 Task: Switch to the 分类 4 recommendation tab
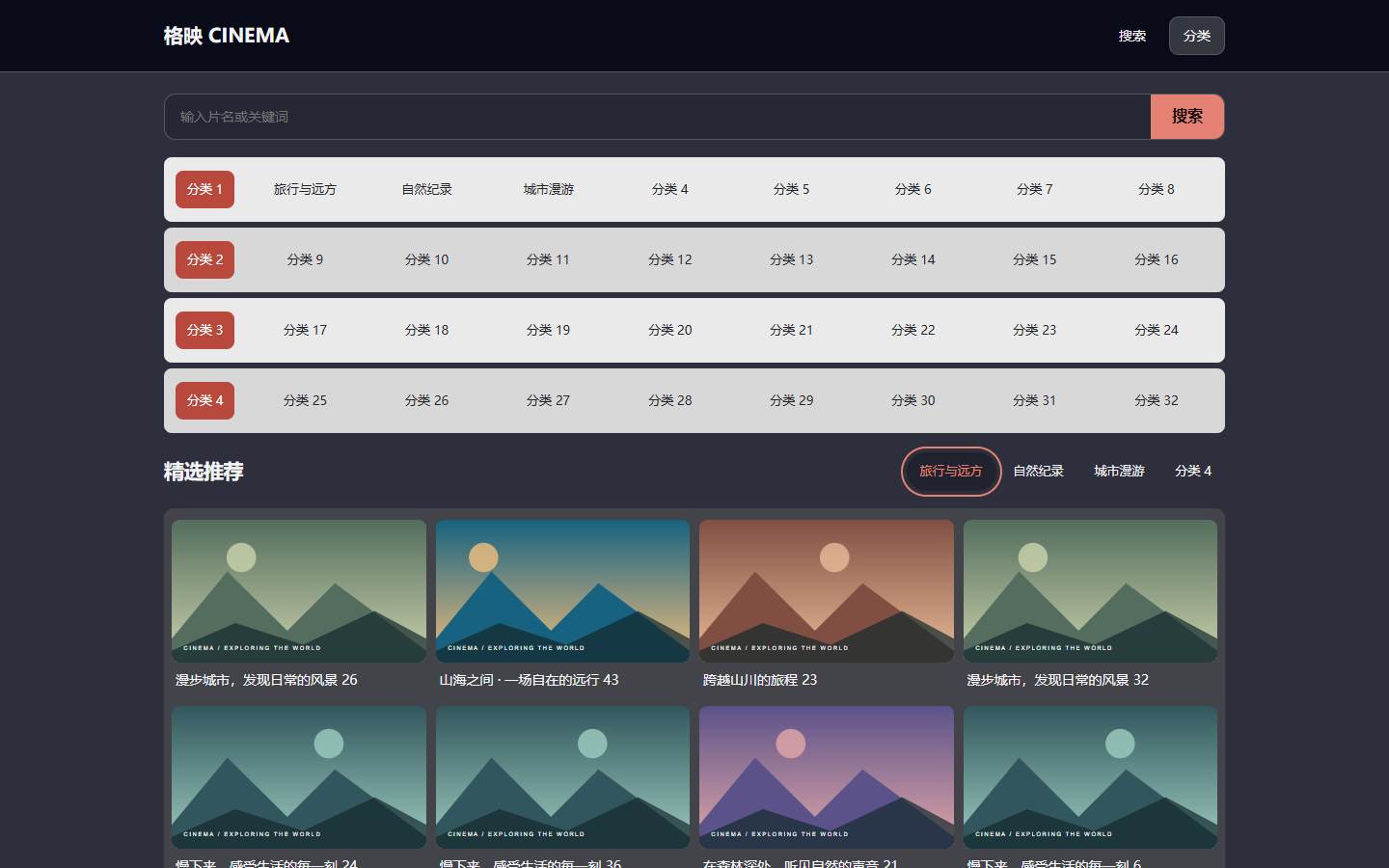tap(1193, 472)
